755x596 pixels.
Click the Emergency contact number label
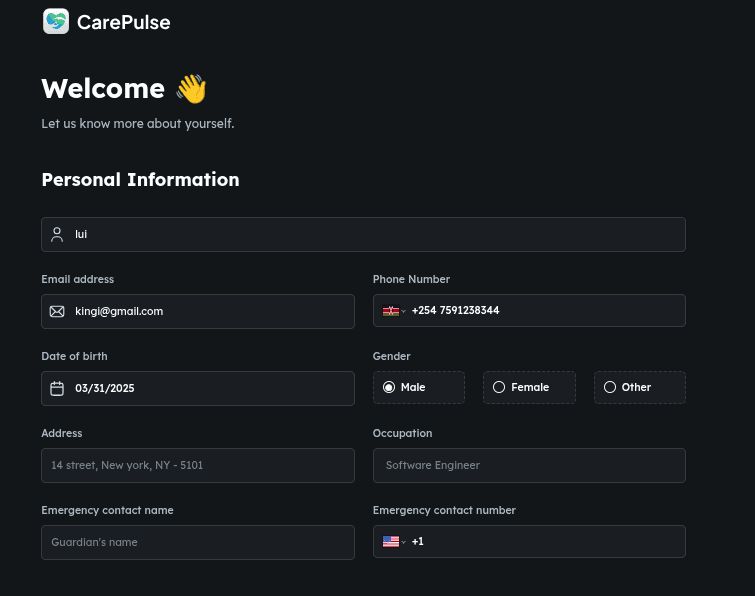coord(444,510)
